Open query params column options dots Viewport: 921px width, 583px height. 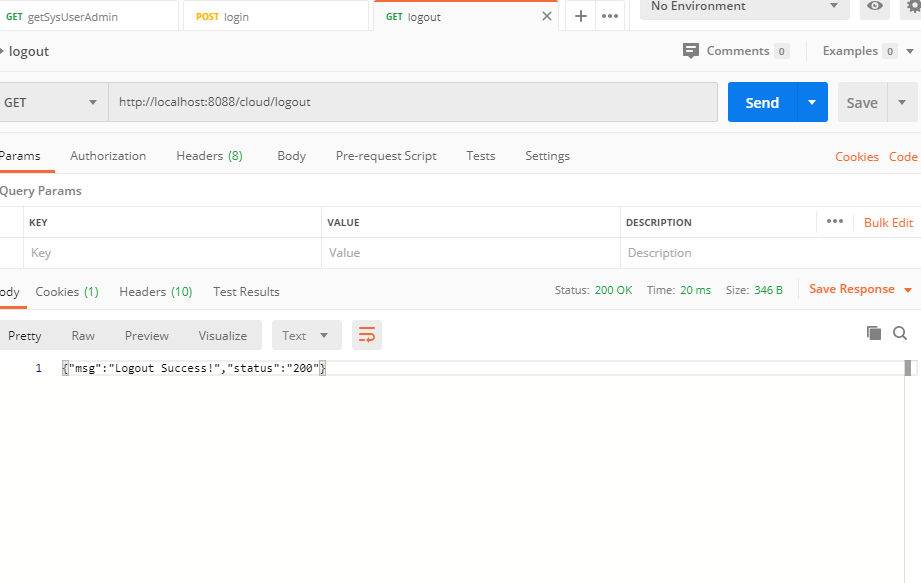835,221
